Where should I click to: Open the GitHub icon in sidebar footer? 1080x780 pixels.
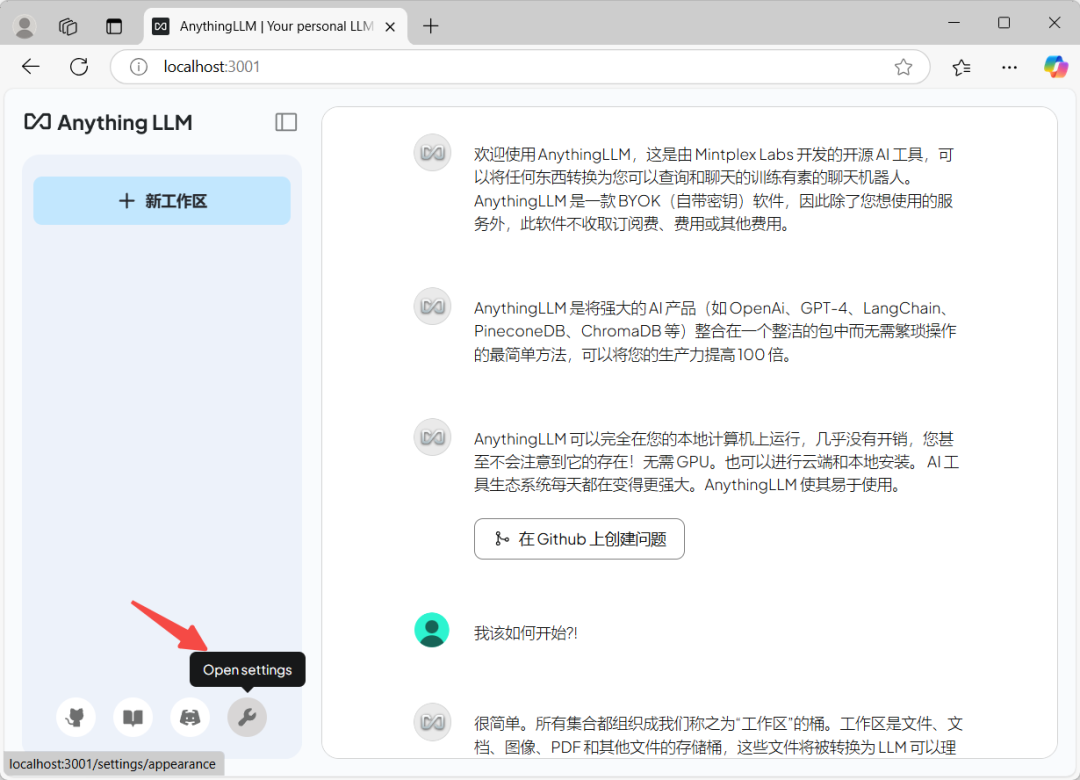(x=76, y=717)
